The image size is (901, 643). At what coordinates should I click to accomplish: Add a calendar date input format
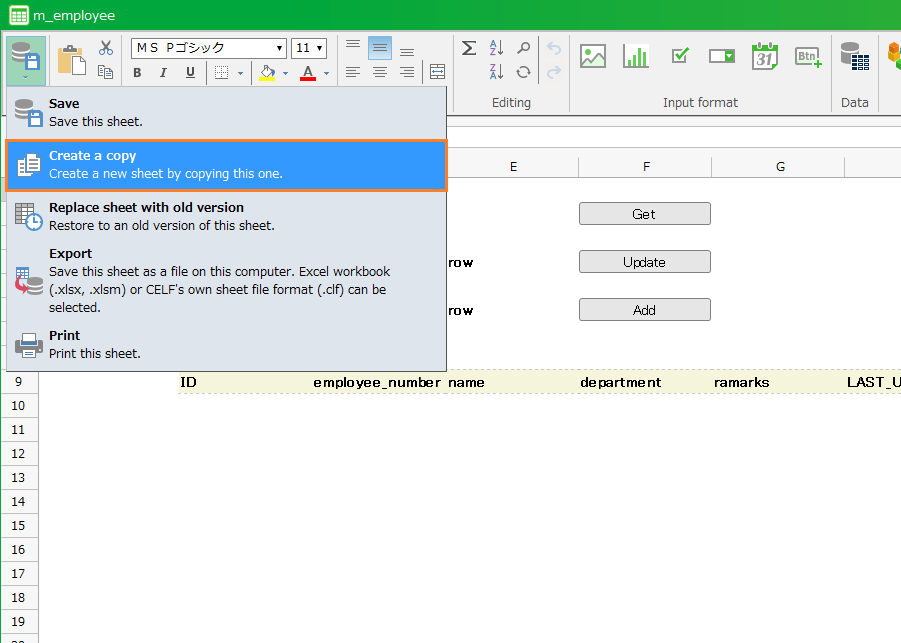pyautogui.click(x=765, y=57)
